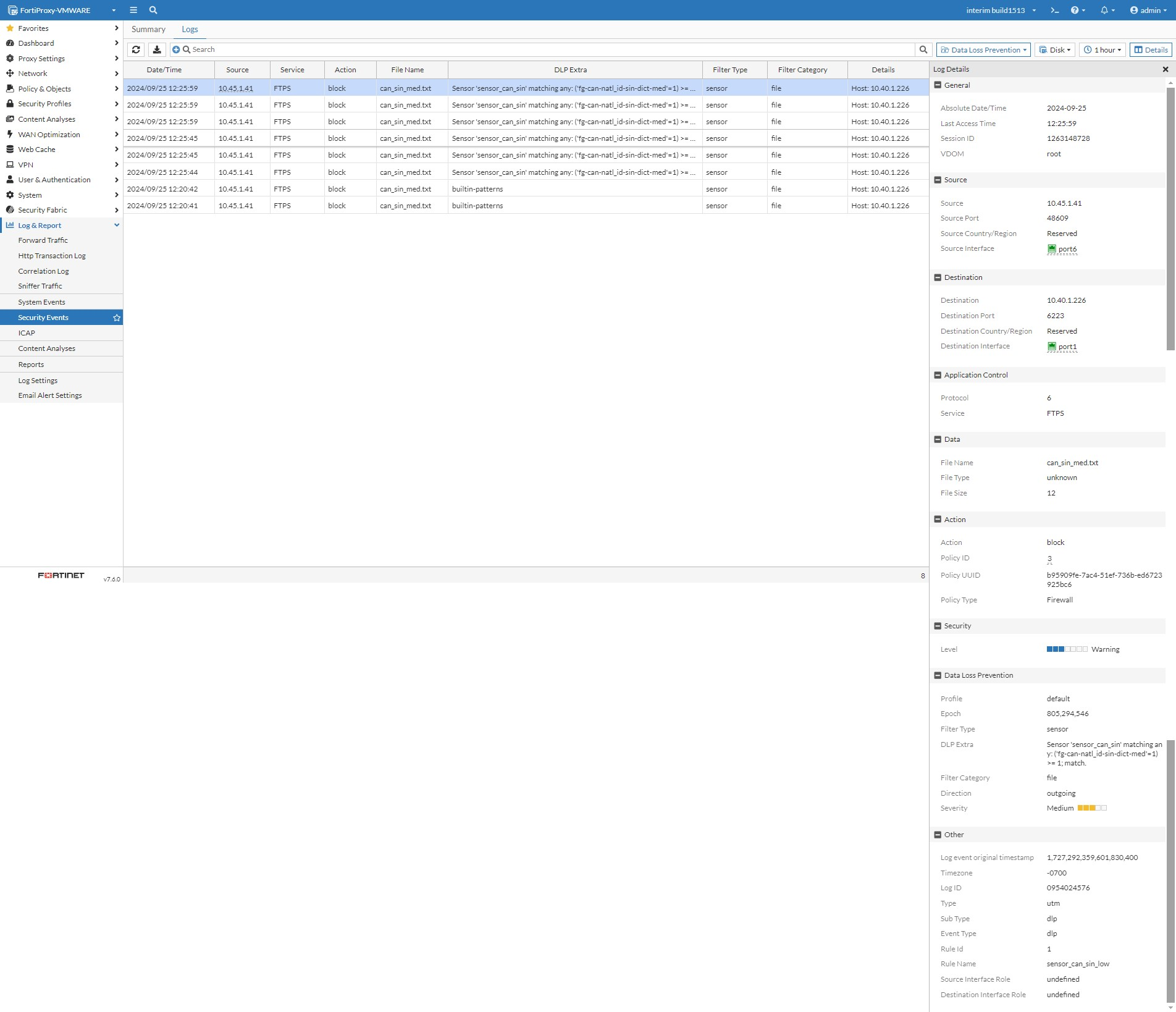1176x1012 pixels.
Task: Favorite Security Events with star icon
Action: 117,318
